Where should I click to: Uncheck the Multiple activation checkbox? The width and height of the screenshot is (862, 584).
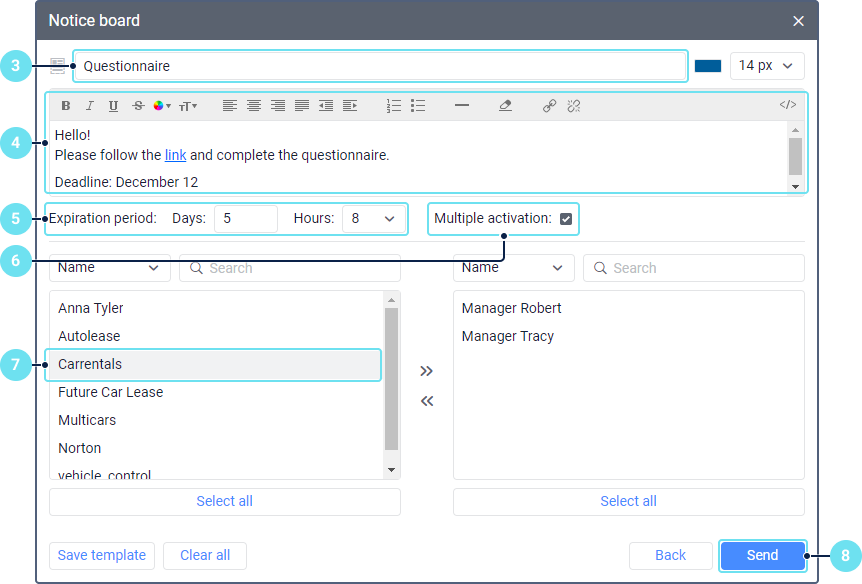(566, 219)
